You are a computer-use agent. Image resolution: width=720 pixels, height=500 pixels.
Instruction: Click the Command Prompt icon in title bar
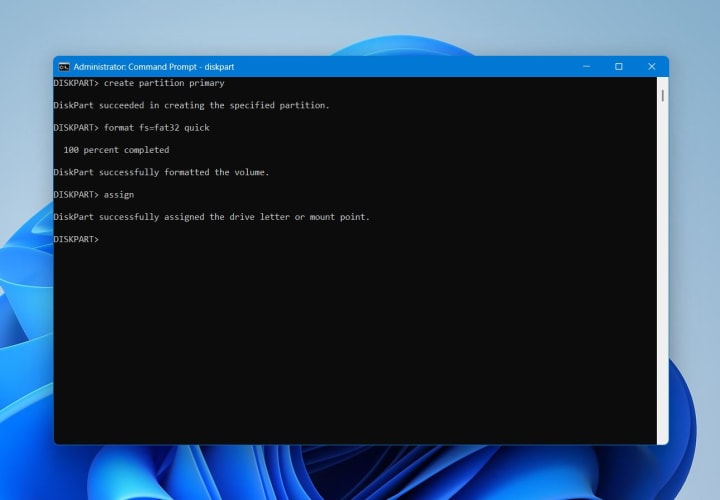64,67
